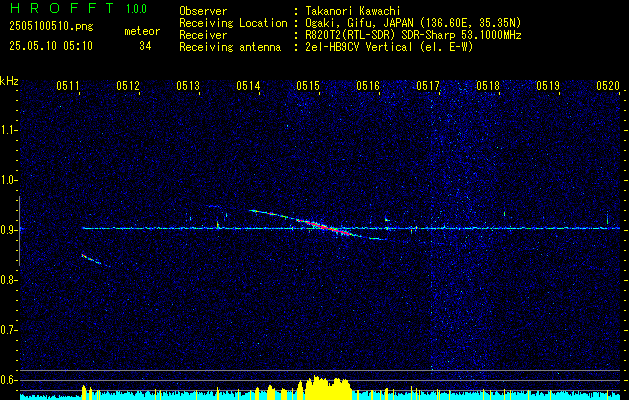Click the Receiving Location field label

pos(233,23)
